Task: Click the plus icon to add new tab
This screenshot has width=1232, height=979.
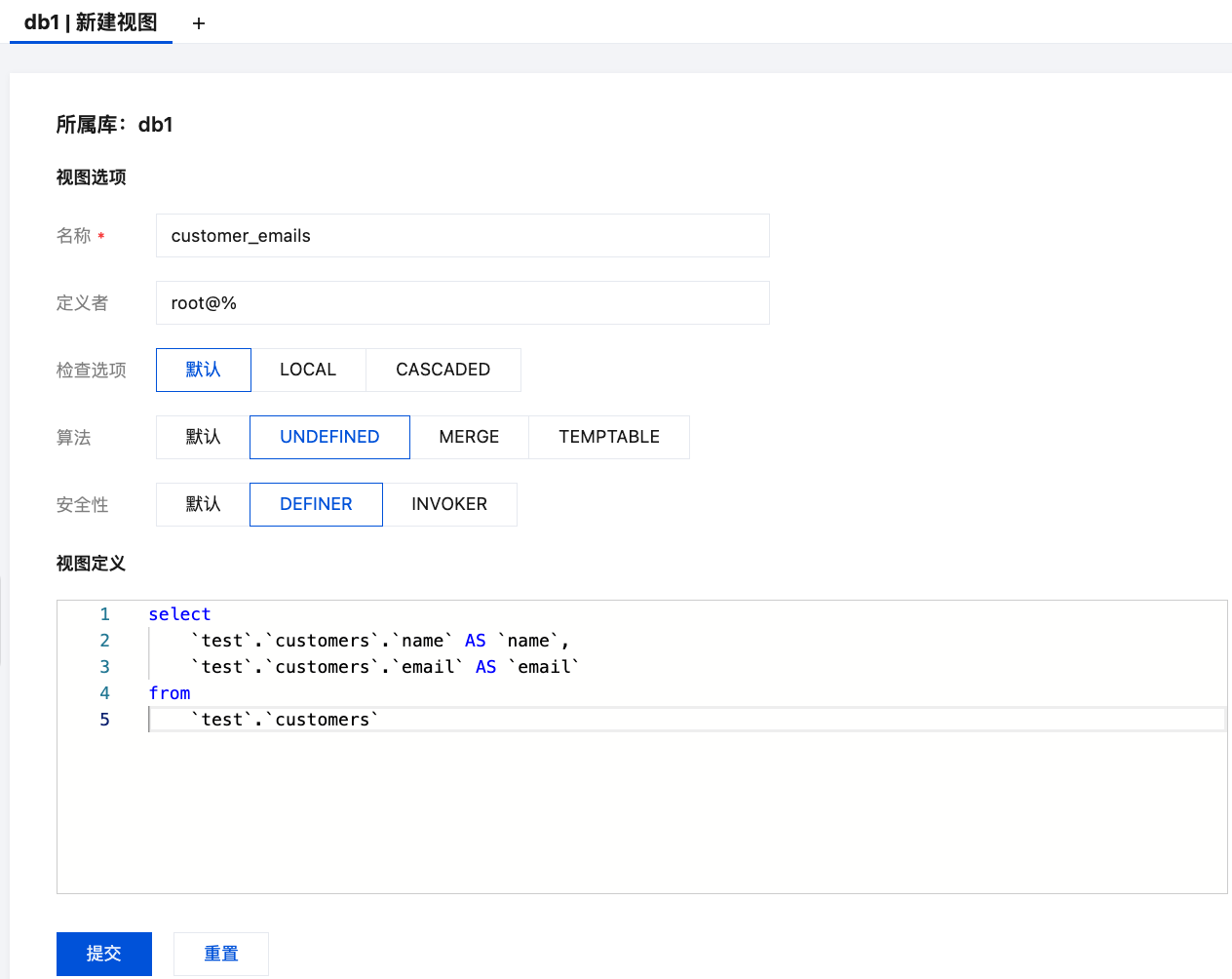Action: tap(199, 23)
